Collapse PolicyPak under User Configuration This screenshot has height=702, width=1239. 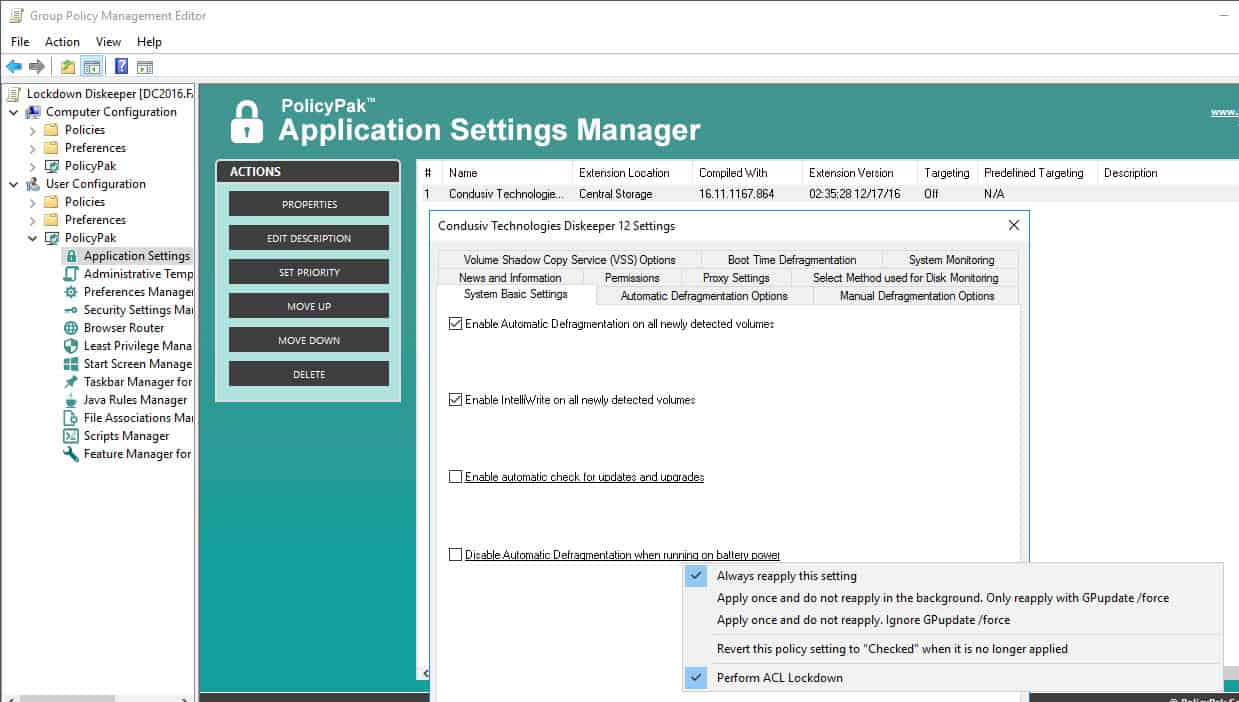[x=33, y=238]
